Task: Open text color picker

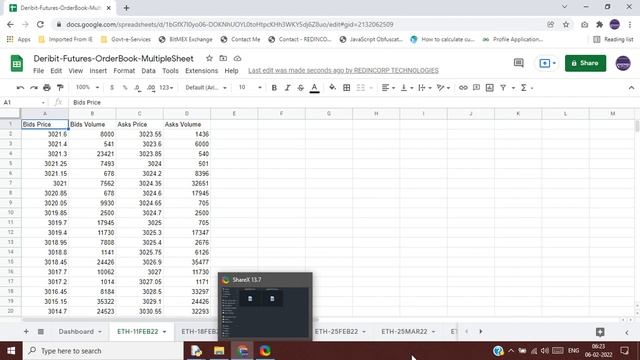Action: coord(314,88)
